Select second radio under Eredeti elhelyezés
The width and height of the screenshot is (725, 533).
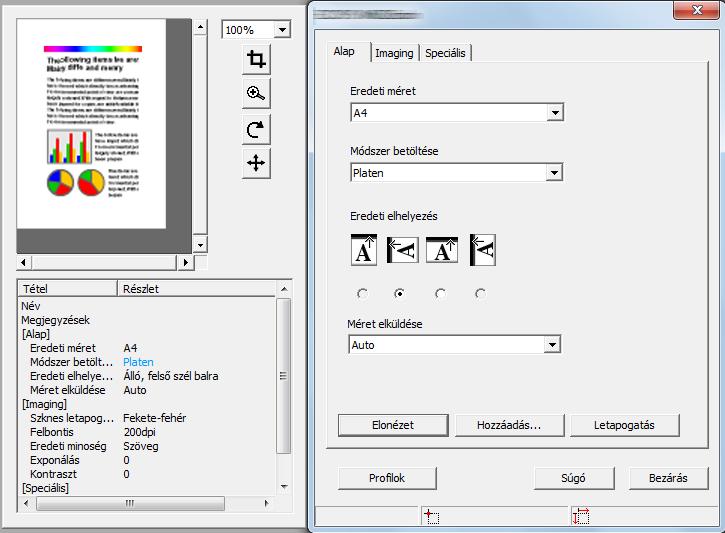(x=399, y=294)
